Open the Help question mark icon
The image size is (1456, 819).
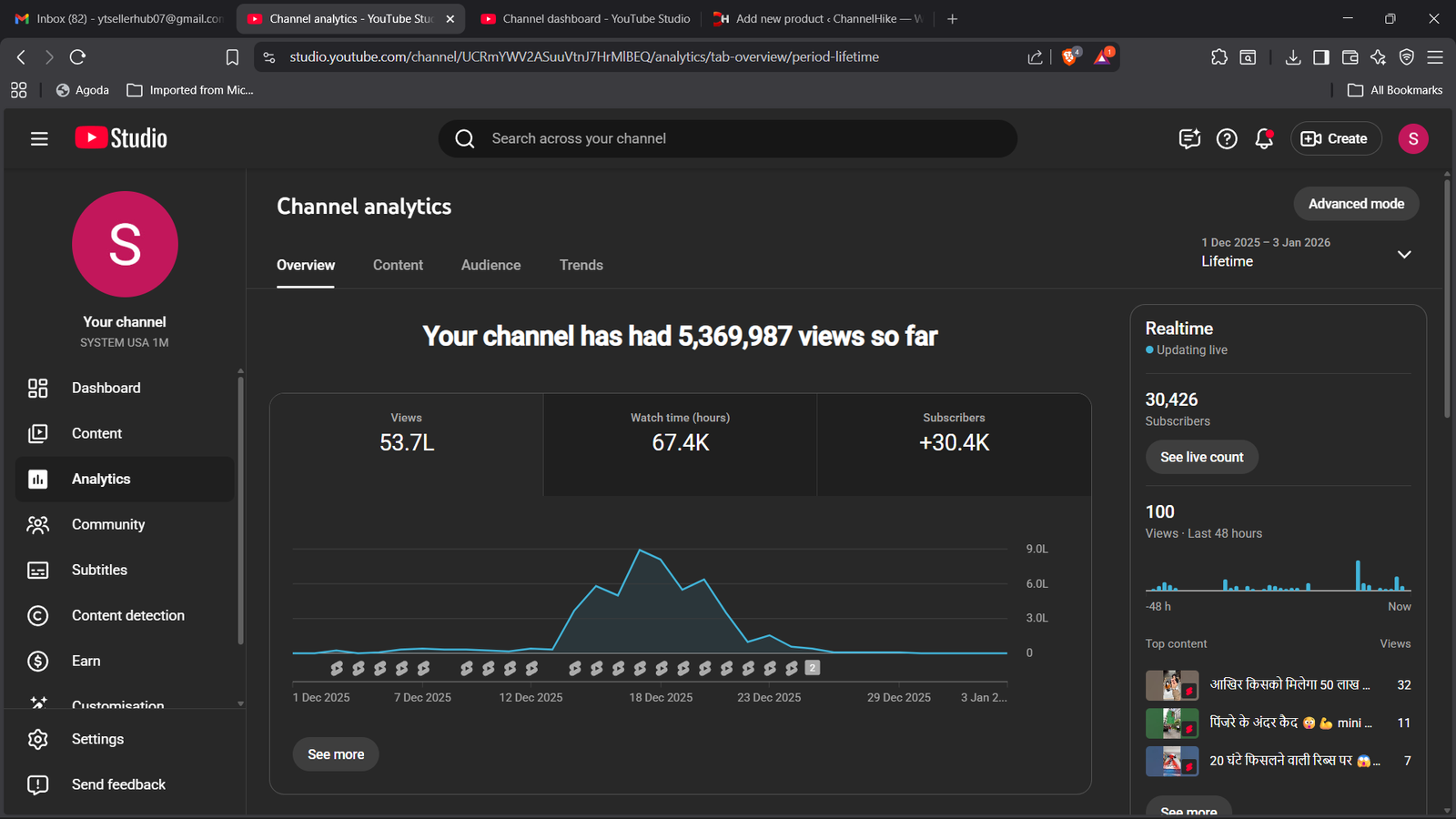pos(1227,138)
